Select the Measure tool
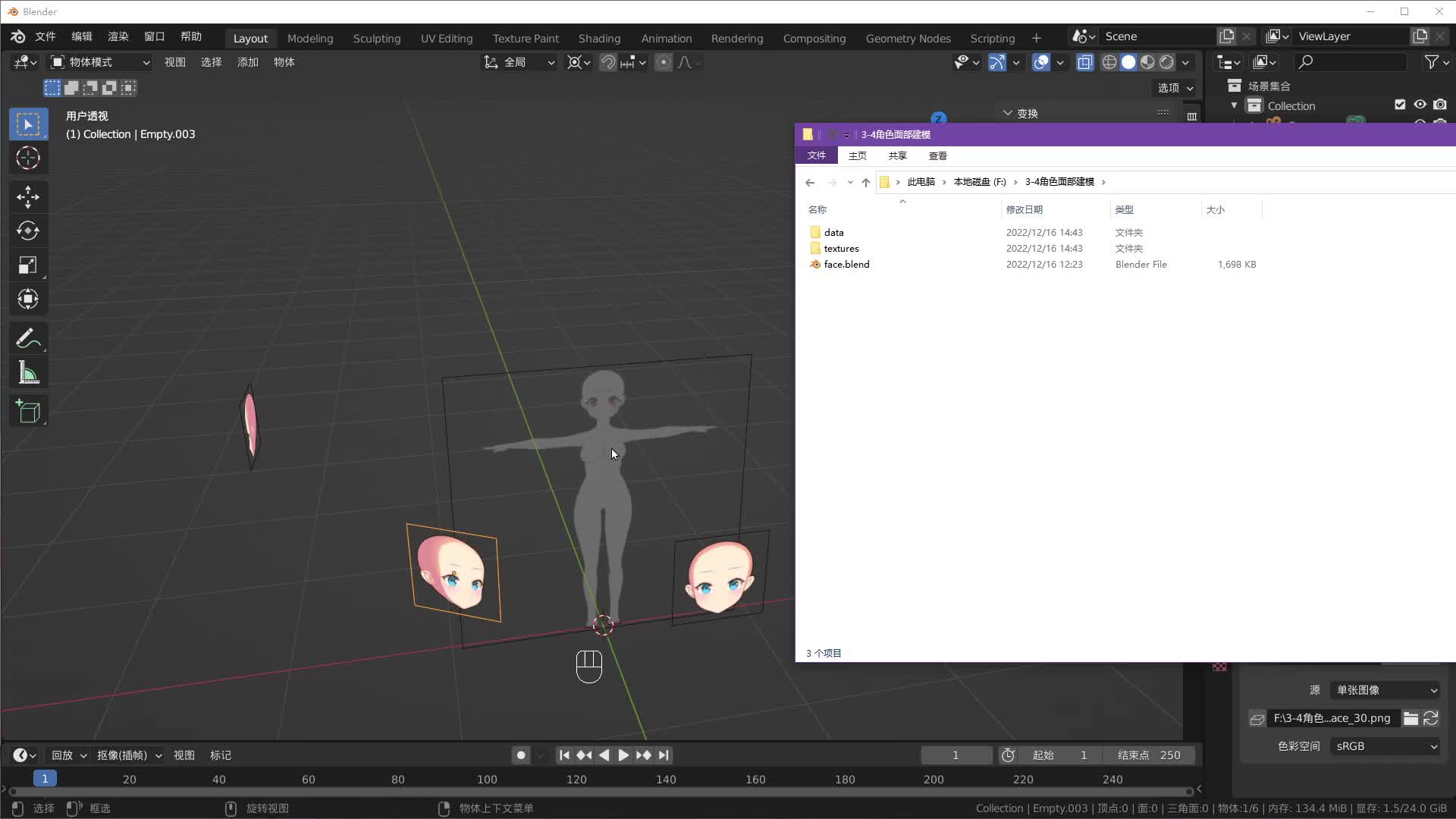This screenshot has width=1456, height=819. 28,372
